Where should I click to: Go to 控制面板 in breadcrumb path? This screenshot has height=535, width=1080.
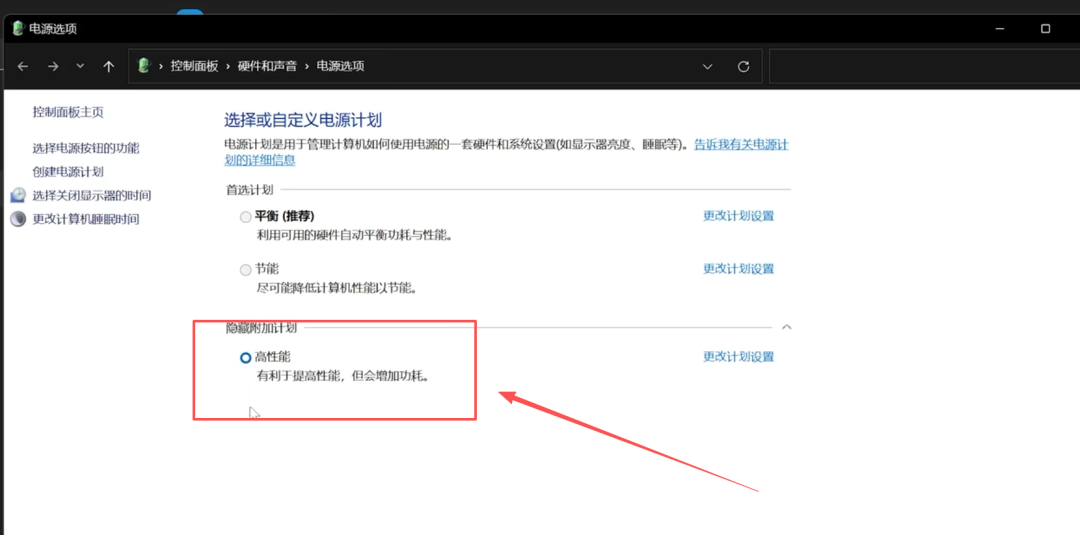[194, 66]
